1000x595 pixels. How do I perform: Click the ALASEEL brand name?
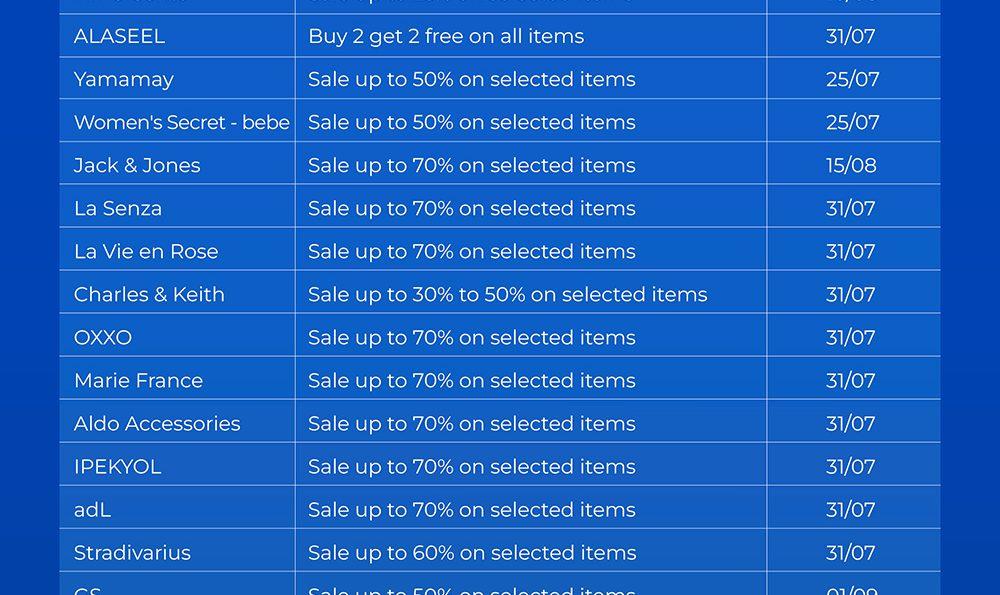[119, 37]
